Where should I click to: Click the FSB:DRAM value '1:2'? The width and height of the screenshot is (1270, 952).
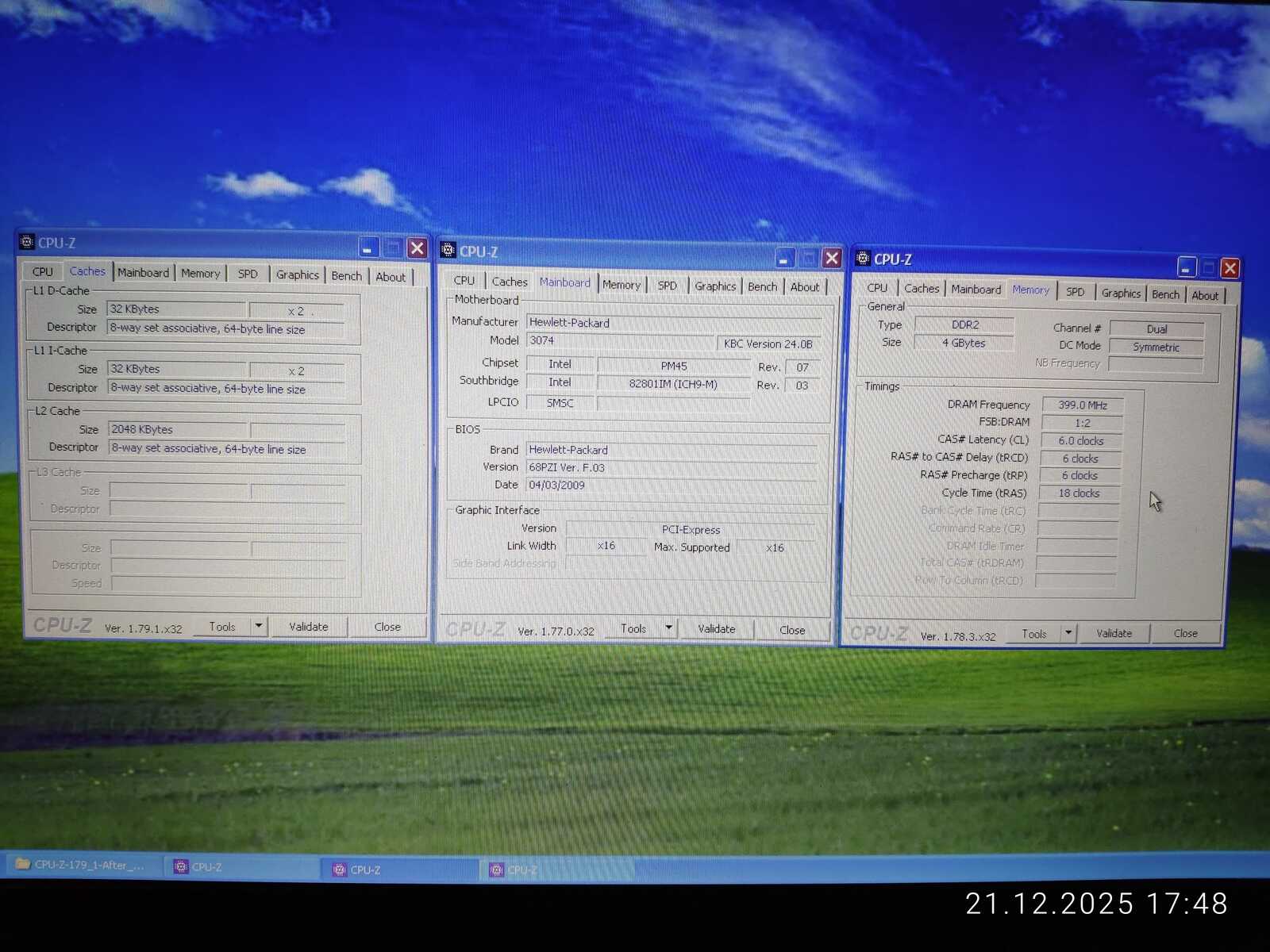[1083, 424]
